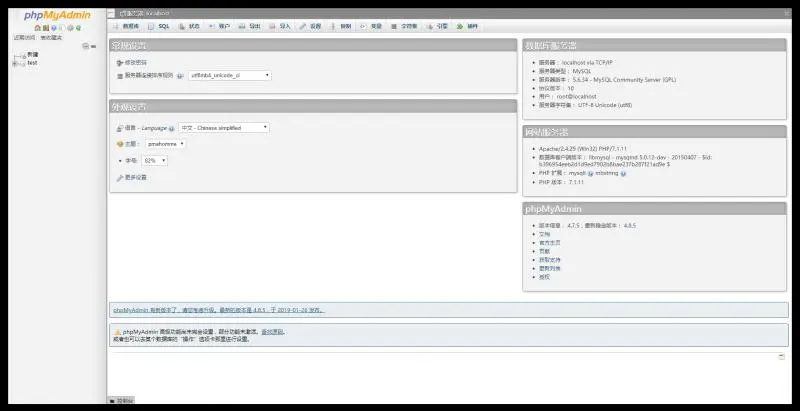The image size is (800, 411).
Task: Click small open-new-window icon at bottom right
Action: click(x=782, y=356)
